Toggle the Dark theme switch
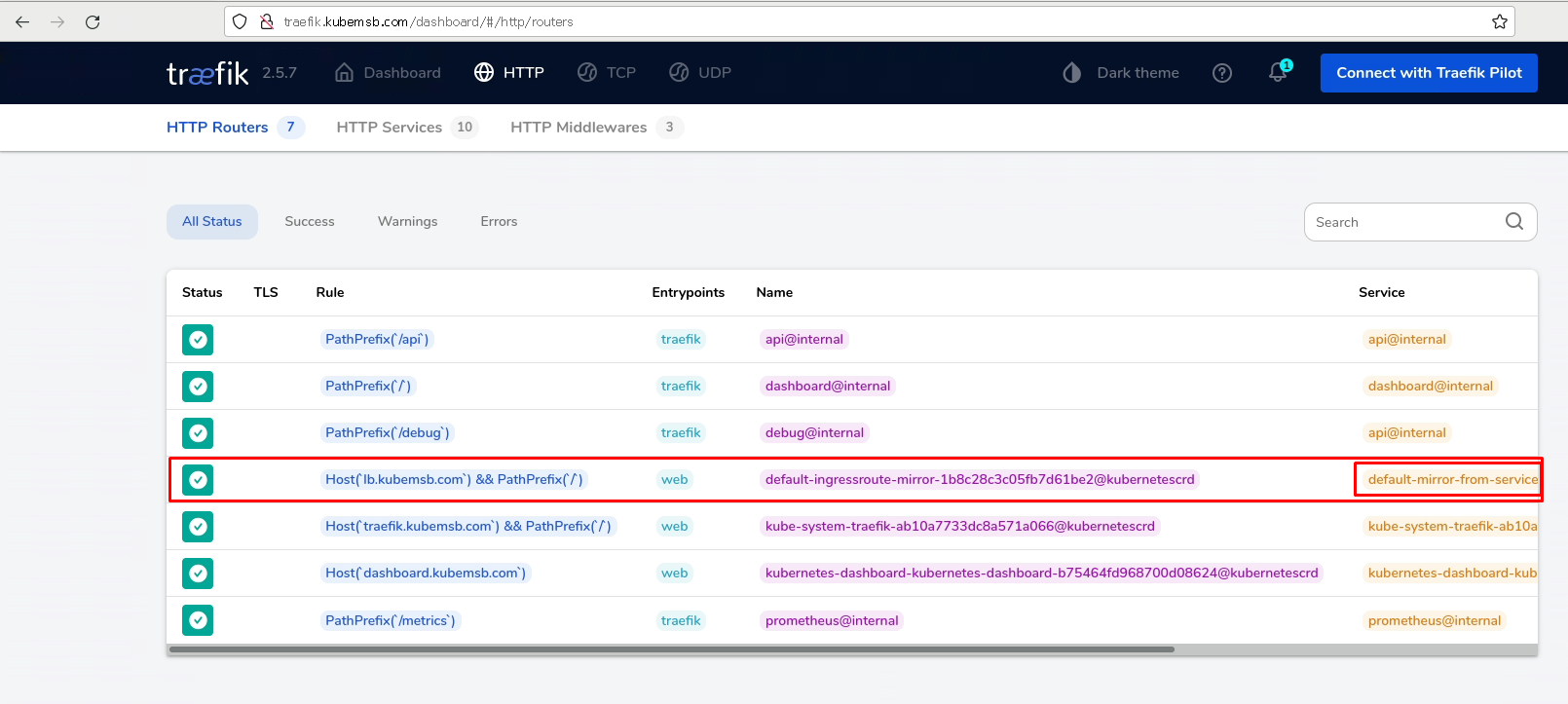1568x704 pixels. (1121, 73)
